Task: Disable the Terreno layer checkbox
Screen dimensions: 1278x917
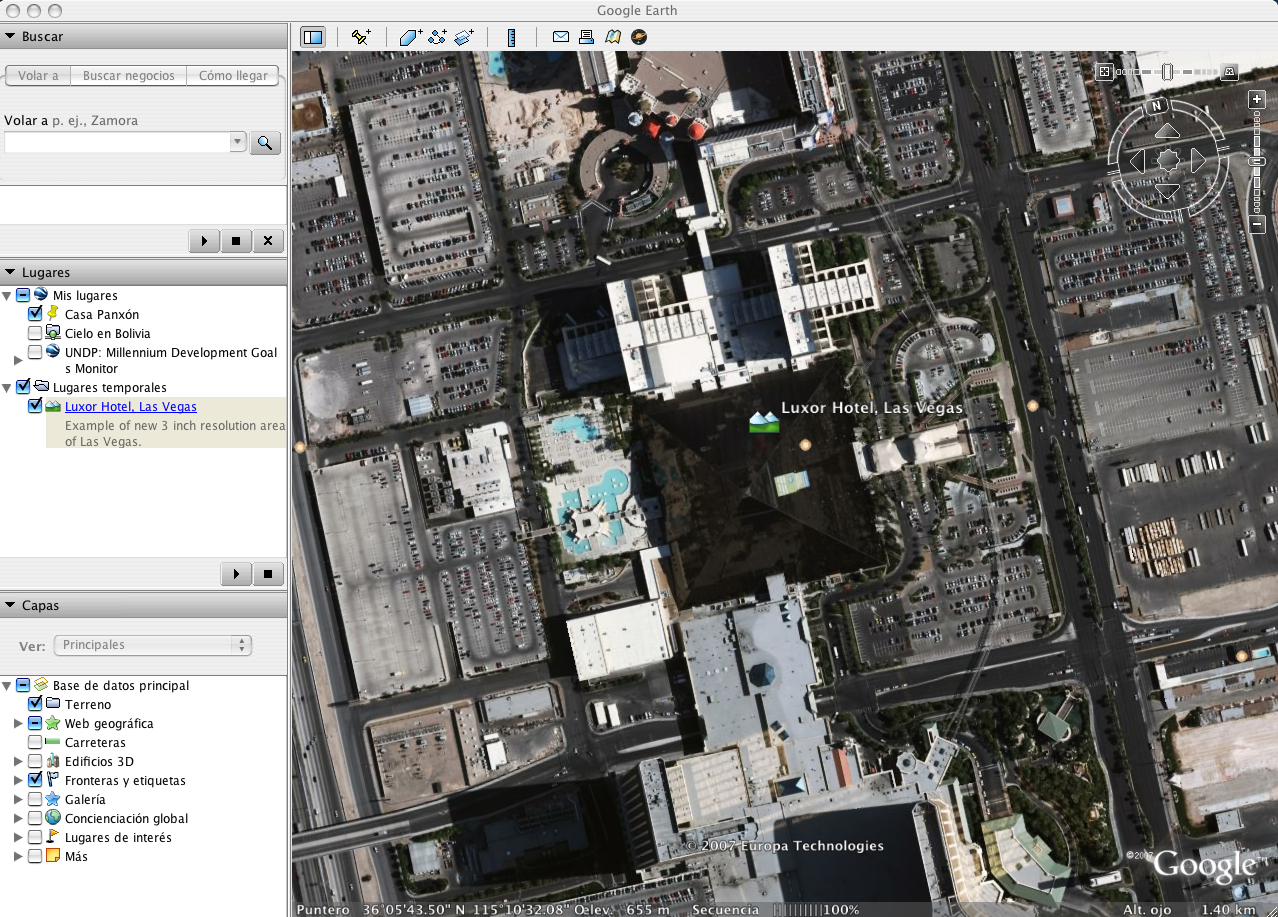Action: (35, 704)
